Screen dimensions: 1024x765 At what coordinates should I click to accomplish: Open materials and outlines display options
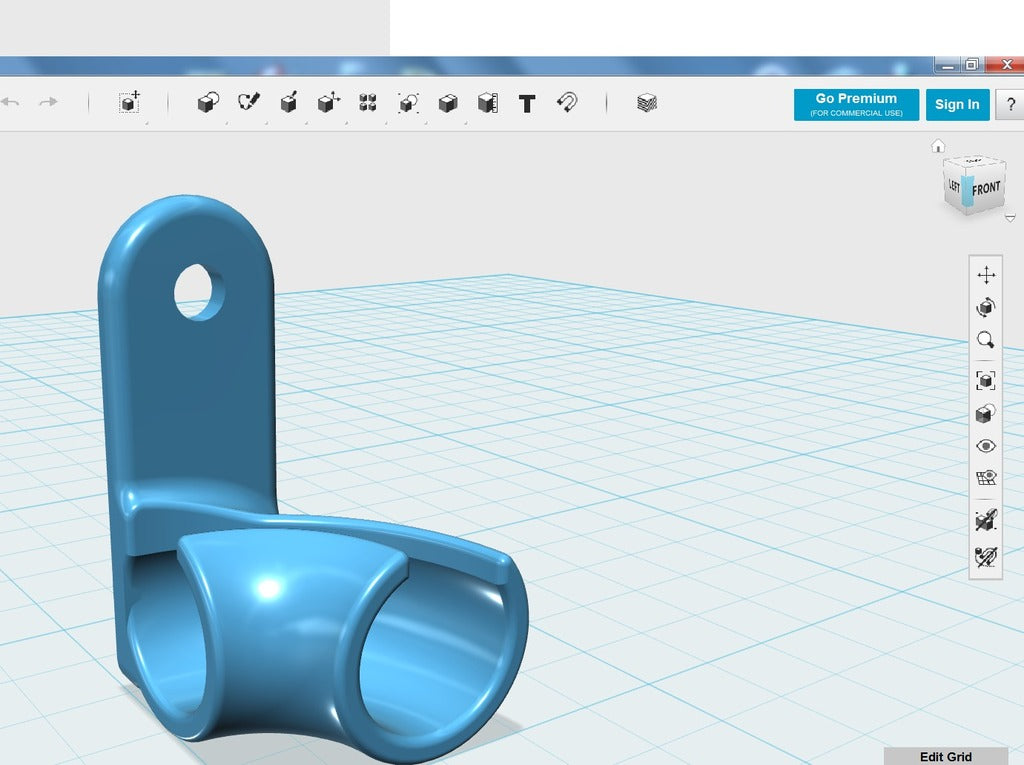coord(986,413)
